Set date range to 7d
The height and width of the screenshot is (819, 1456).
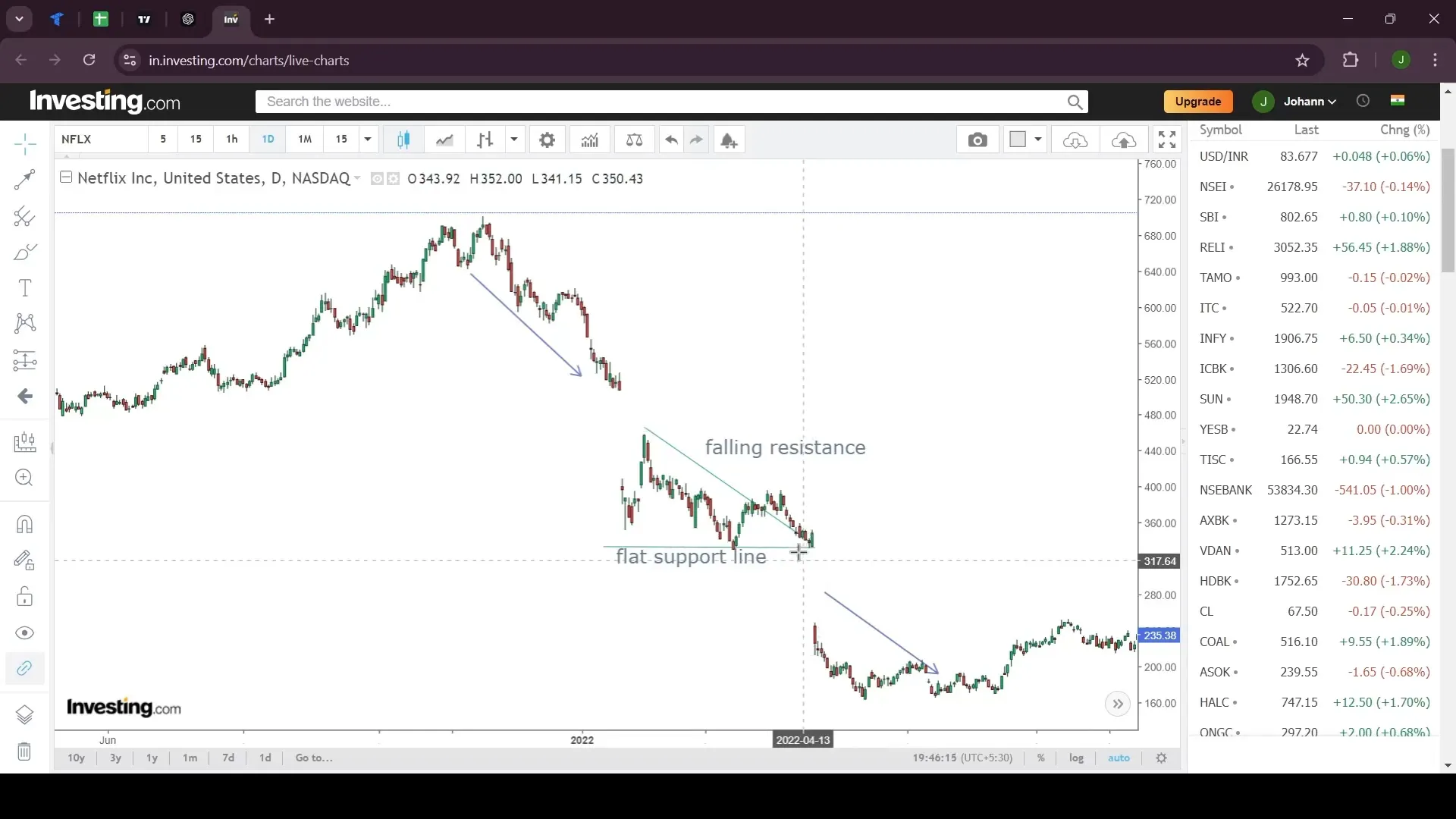point(227,758)
